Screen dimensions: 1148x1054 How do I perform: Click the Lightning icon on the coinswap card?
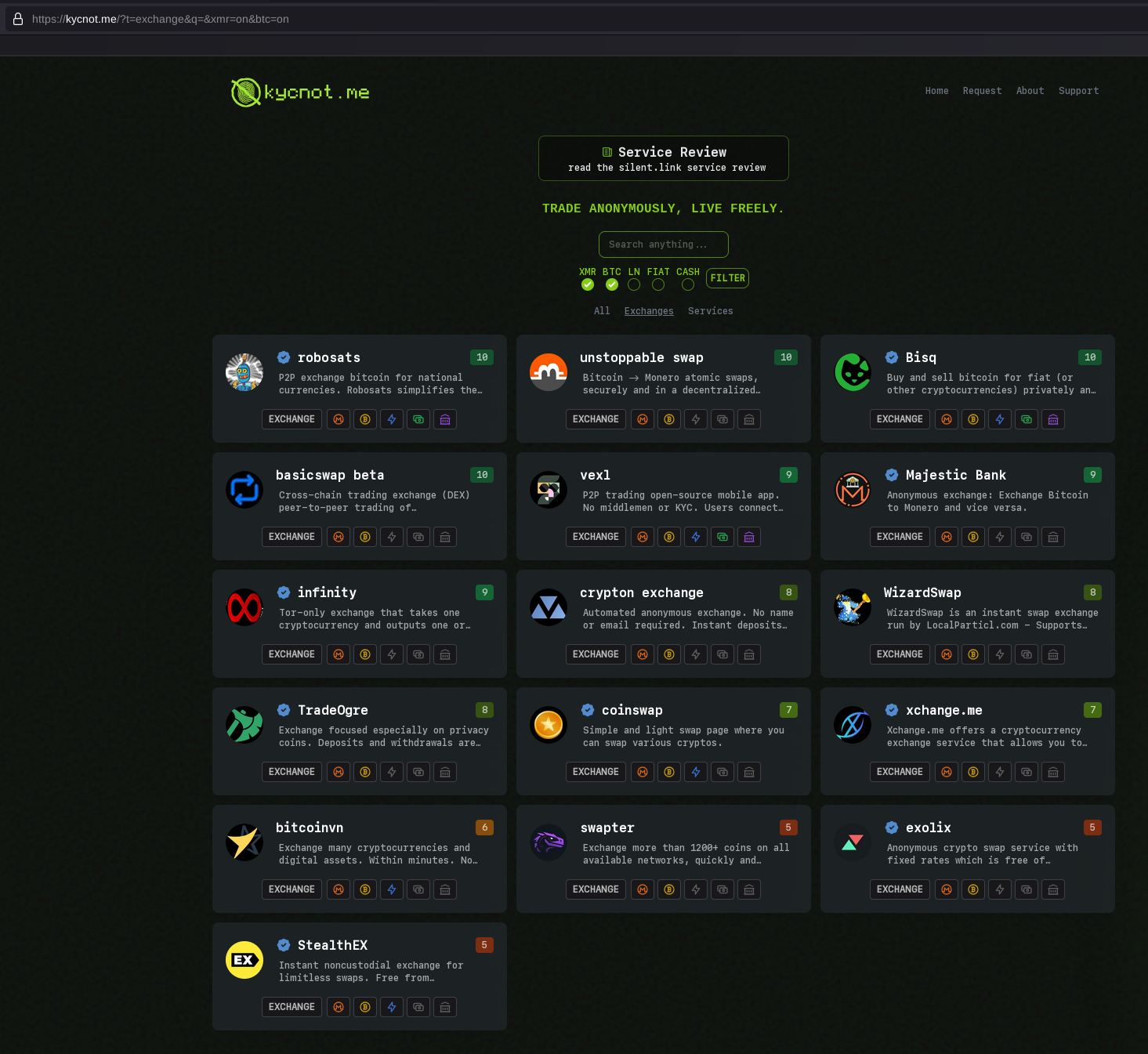(696, 772)
